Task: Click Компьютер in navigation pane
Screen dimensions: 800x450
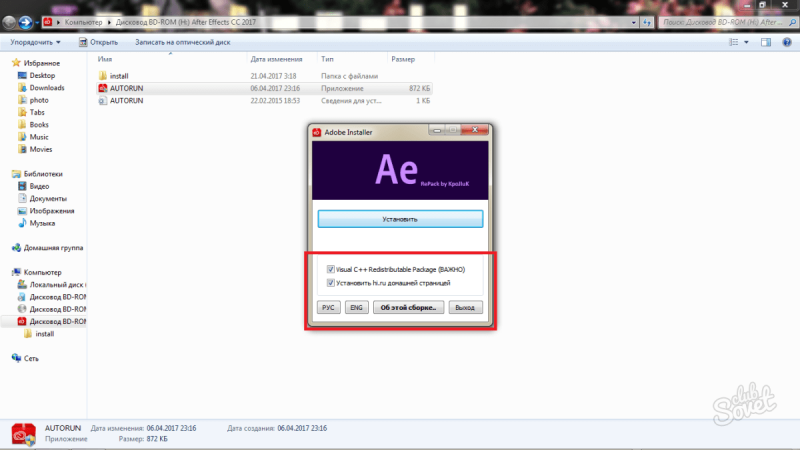Action: coord(42,272)
